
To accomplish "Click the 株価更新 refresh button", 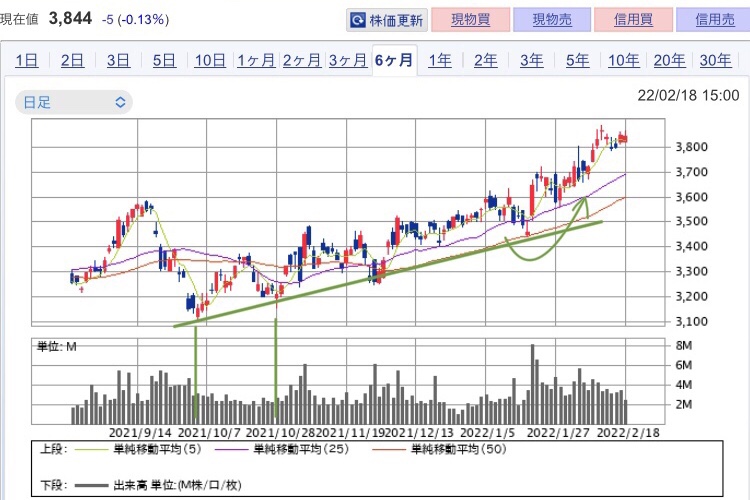I will pyautogui.click(x=386, y=20).
